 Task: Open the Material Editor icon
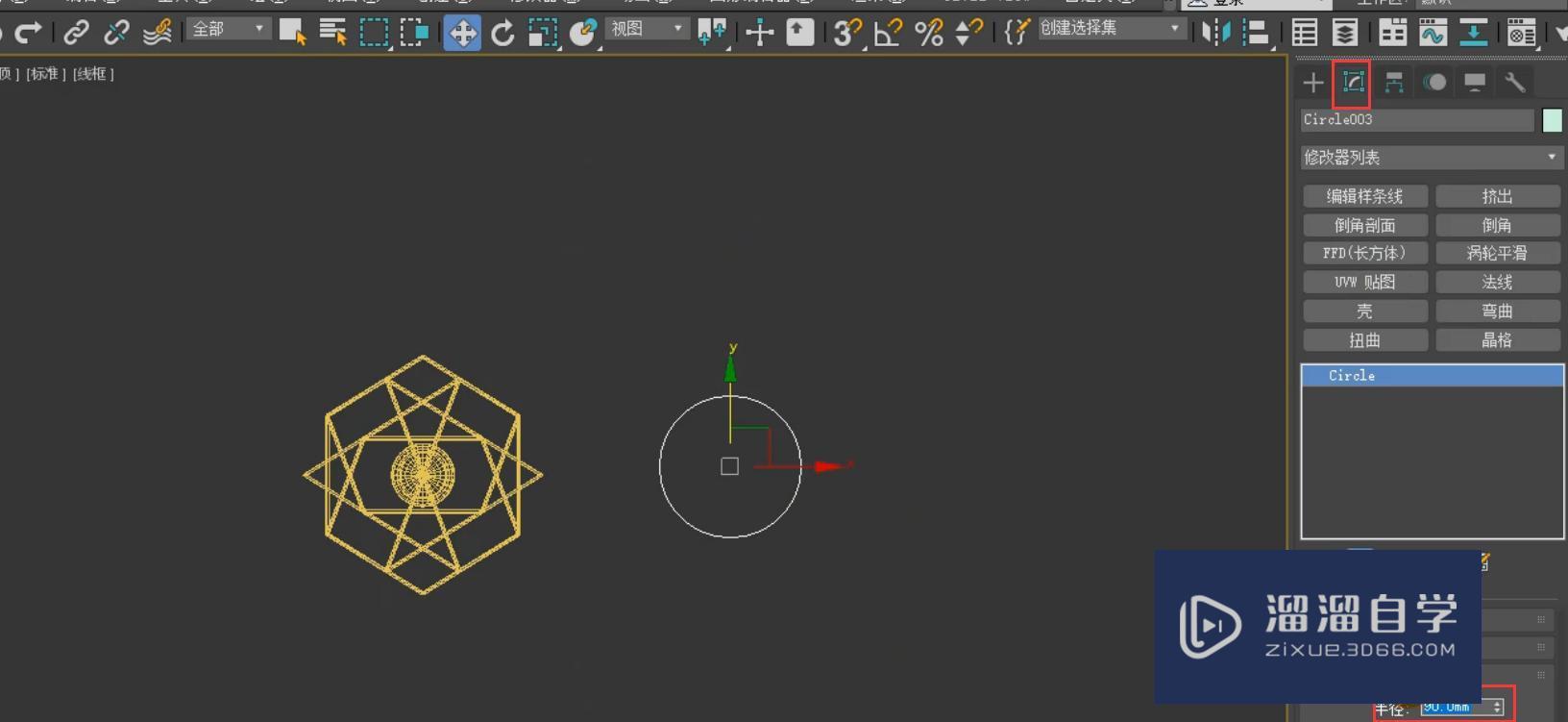(x=1521, y=33)
